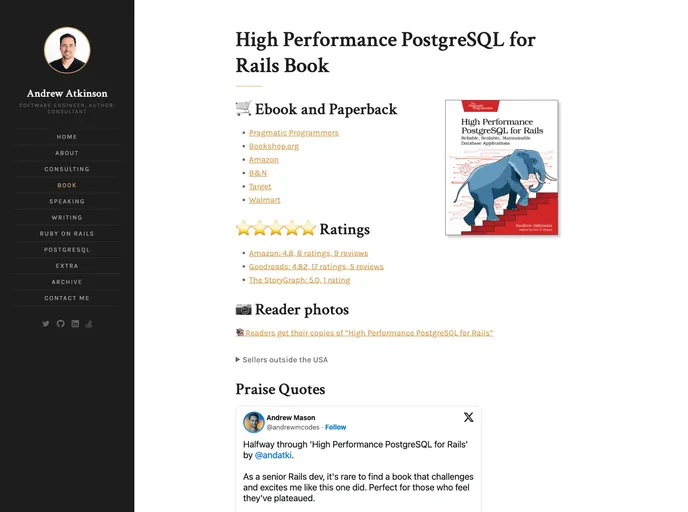Screen dimensions: 688x512
Task: Click the book cover image
Action: [x=502, y=168]
